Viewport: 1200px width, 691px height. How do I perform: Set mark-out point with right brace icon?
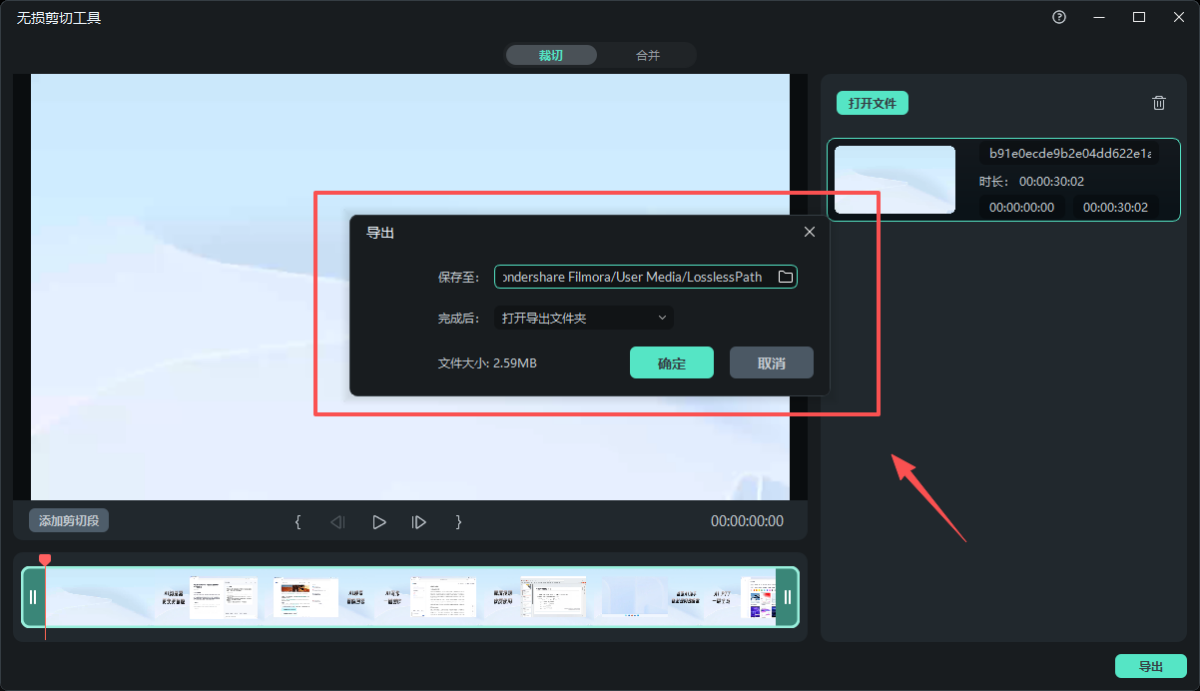coord(459,522)
